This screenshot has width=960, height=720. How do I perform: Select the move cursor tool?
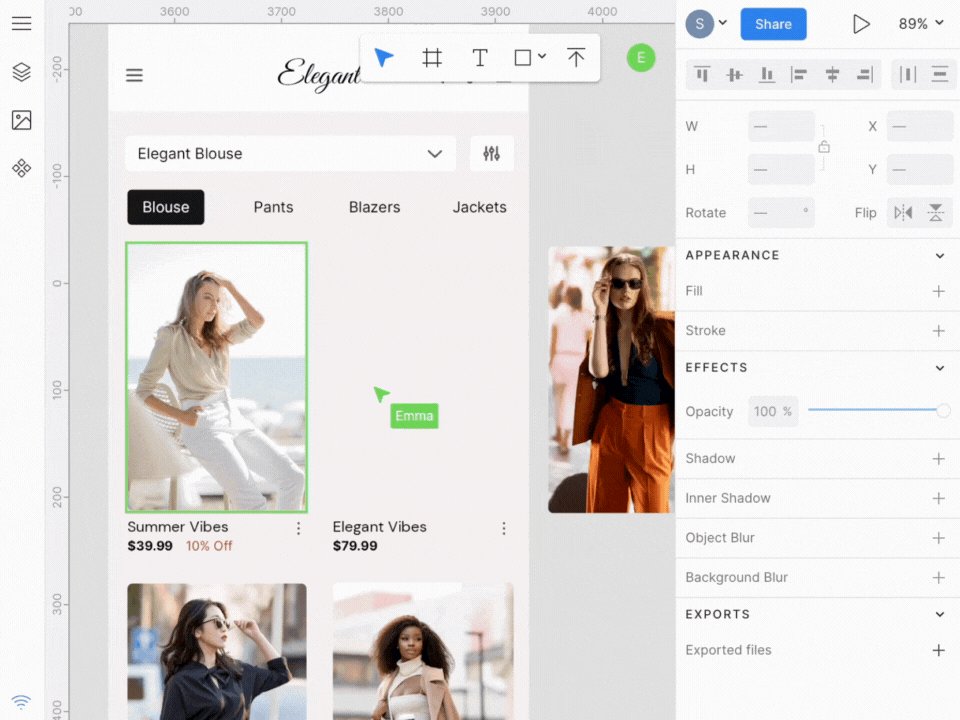[384, 58]
